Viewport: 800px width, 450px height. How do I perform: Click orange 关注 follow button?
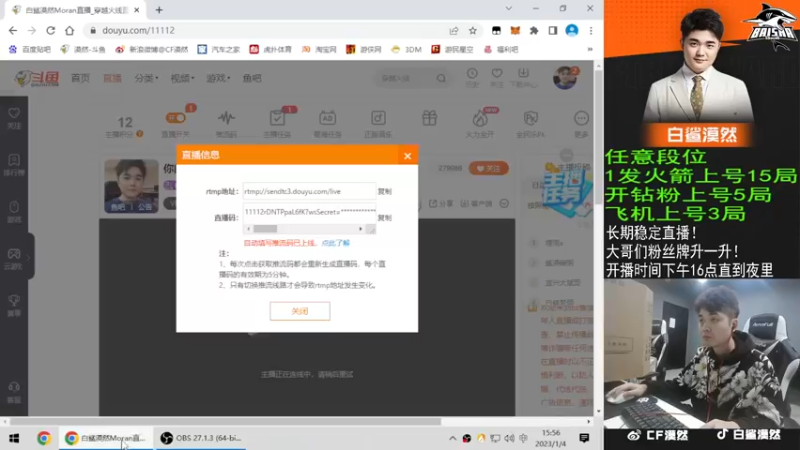488,168
